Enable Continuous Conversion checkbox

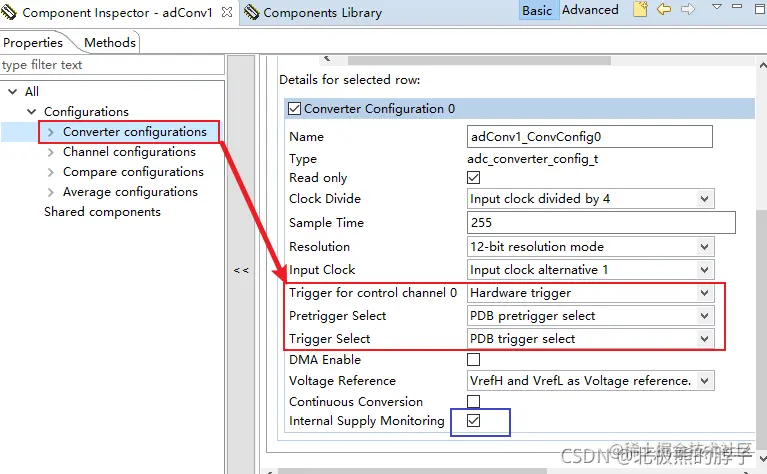pos(474,402)
